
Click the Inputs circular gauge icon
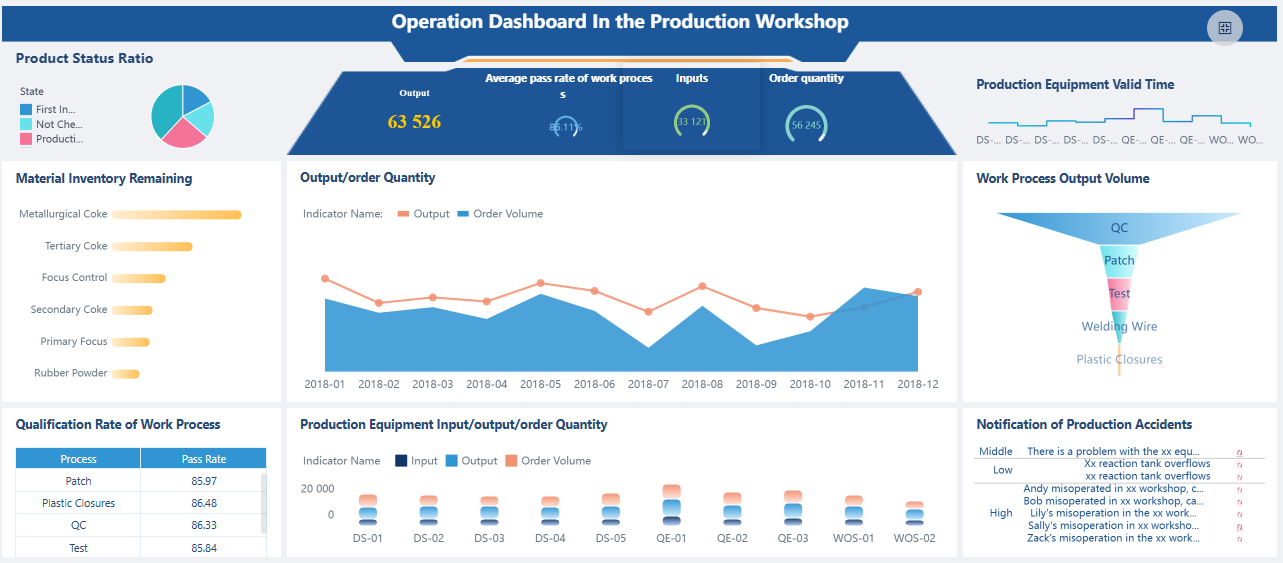[692, 122]
